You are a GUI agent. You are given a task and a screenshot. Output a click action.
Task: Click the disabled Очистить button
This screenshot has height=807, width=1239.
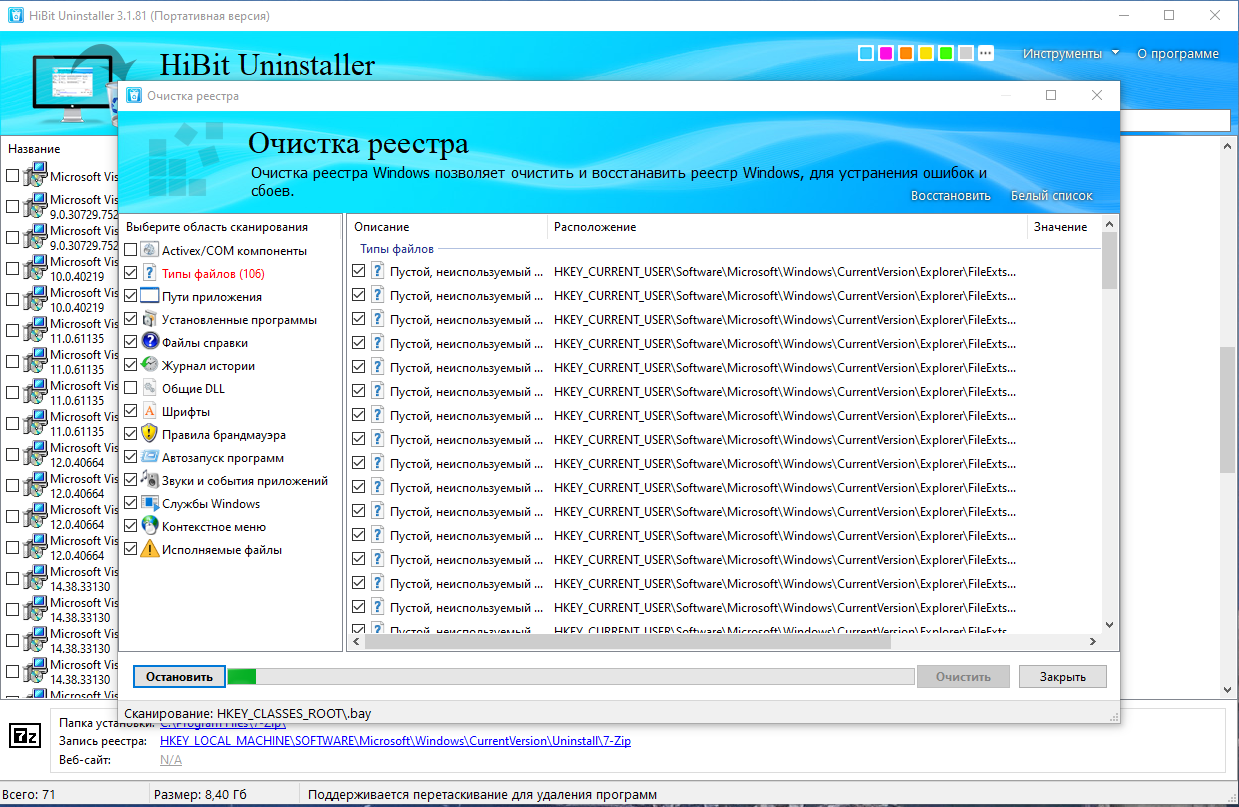[963, 677]
